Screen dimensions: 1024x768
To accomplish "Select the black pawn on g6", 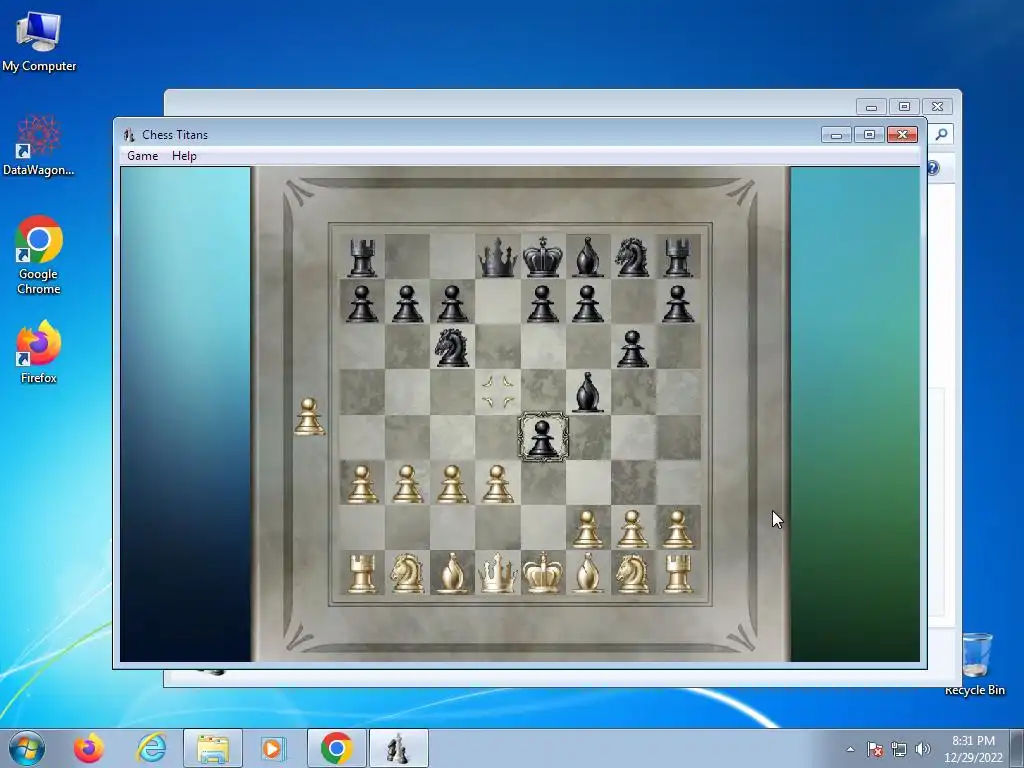I will coord(633,349).
